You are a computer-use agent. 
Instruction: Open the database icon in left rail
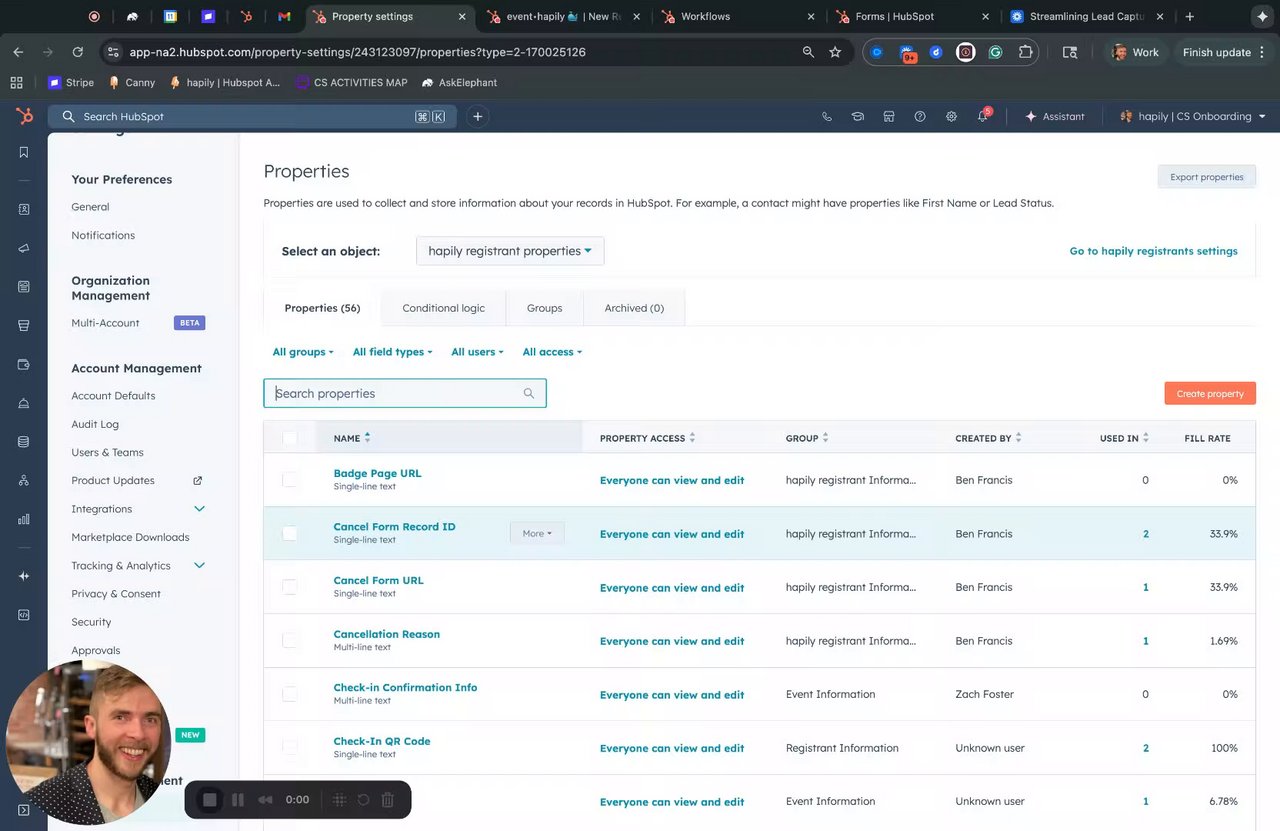point(24,442)
